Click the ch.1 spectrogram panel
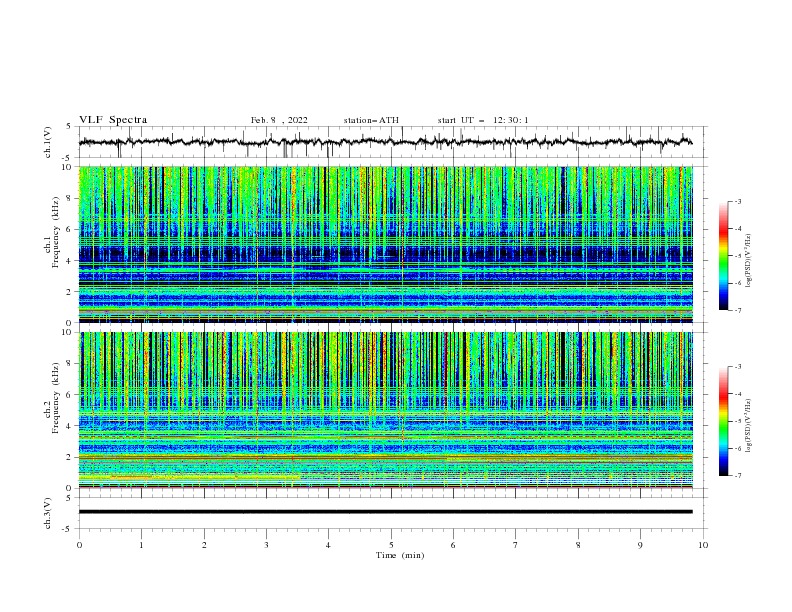Image resolution: width=792 pixels, height=612 pixels. pyautogui.click(x=386, y=244)
